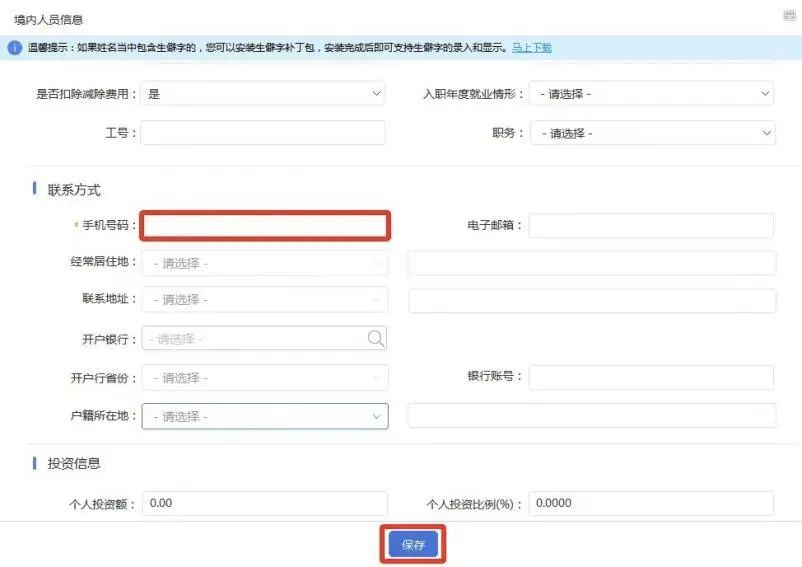This screenshot has height=567, width=802.
Task: Open the 职务 dropdown list
Action: click(x=652, y=133)
